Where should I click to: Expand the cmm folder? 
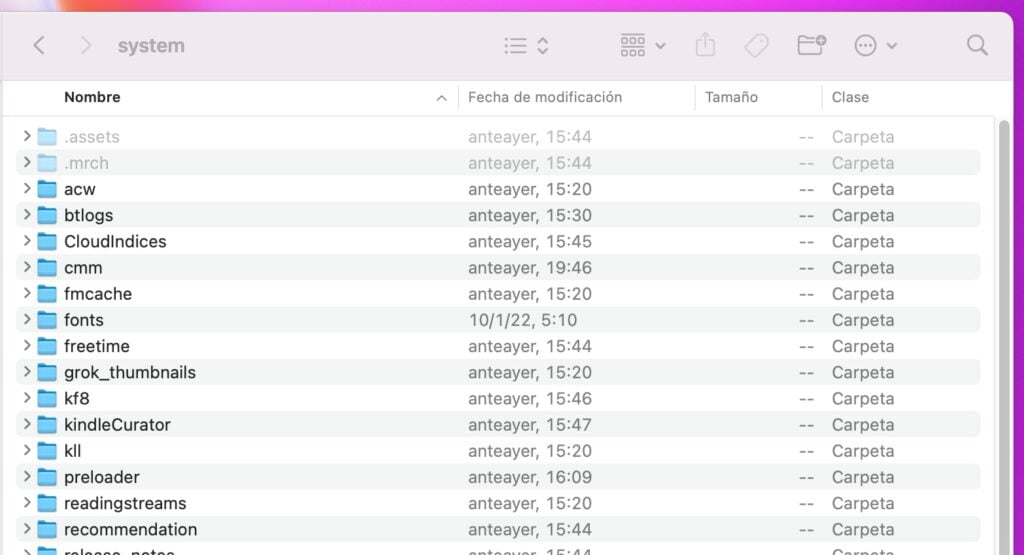coord(27,266)
